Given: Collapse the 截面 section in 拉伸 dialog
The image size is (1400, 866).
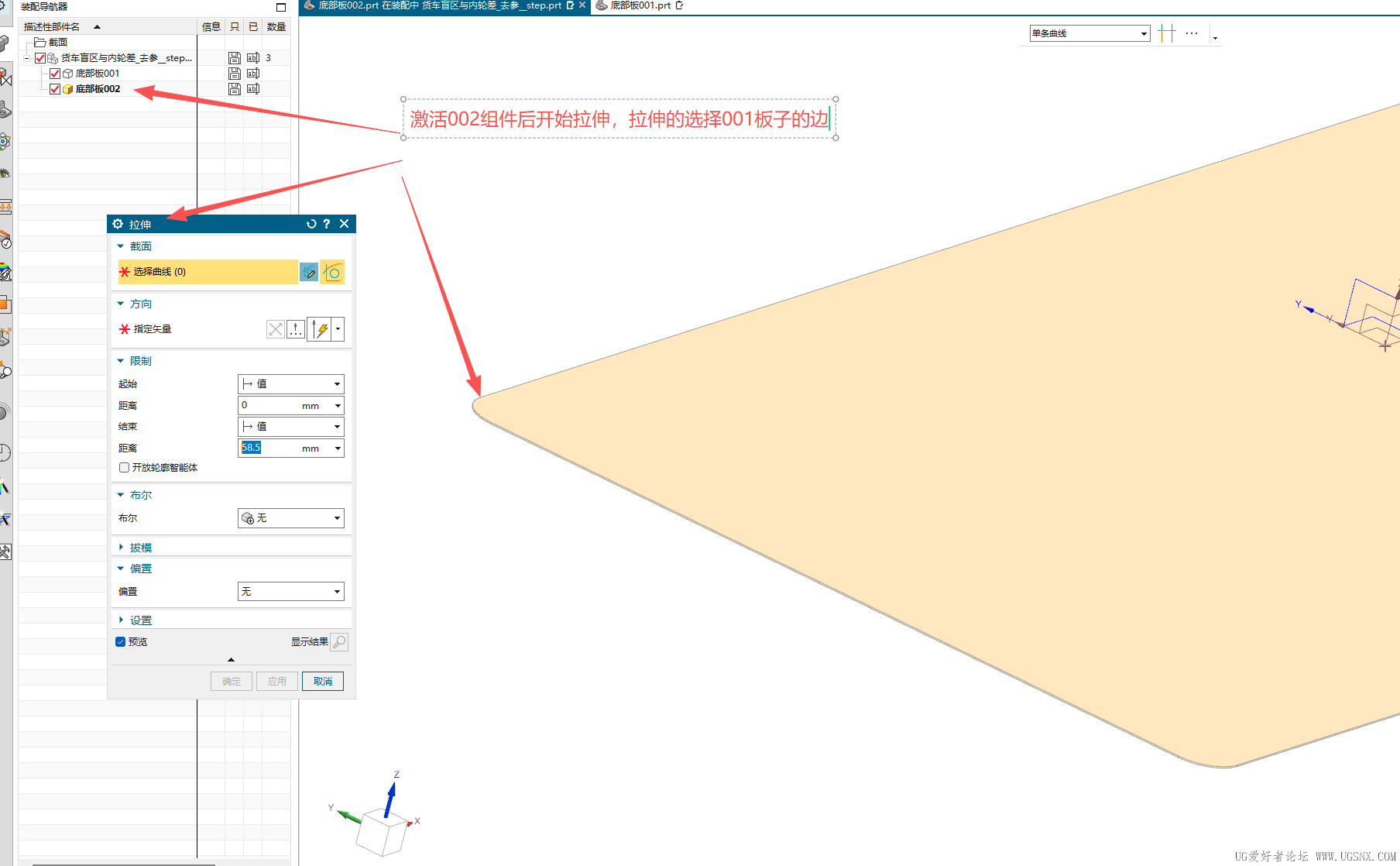Looking at the screenshot, I should (121, 246).
